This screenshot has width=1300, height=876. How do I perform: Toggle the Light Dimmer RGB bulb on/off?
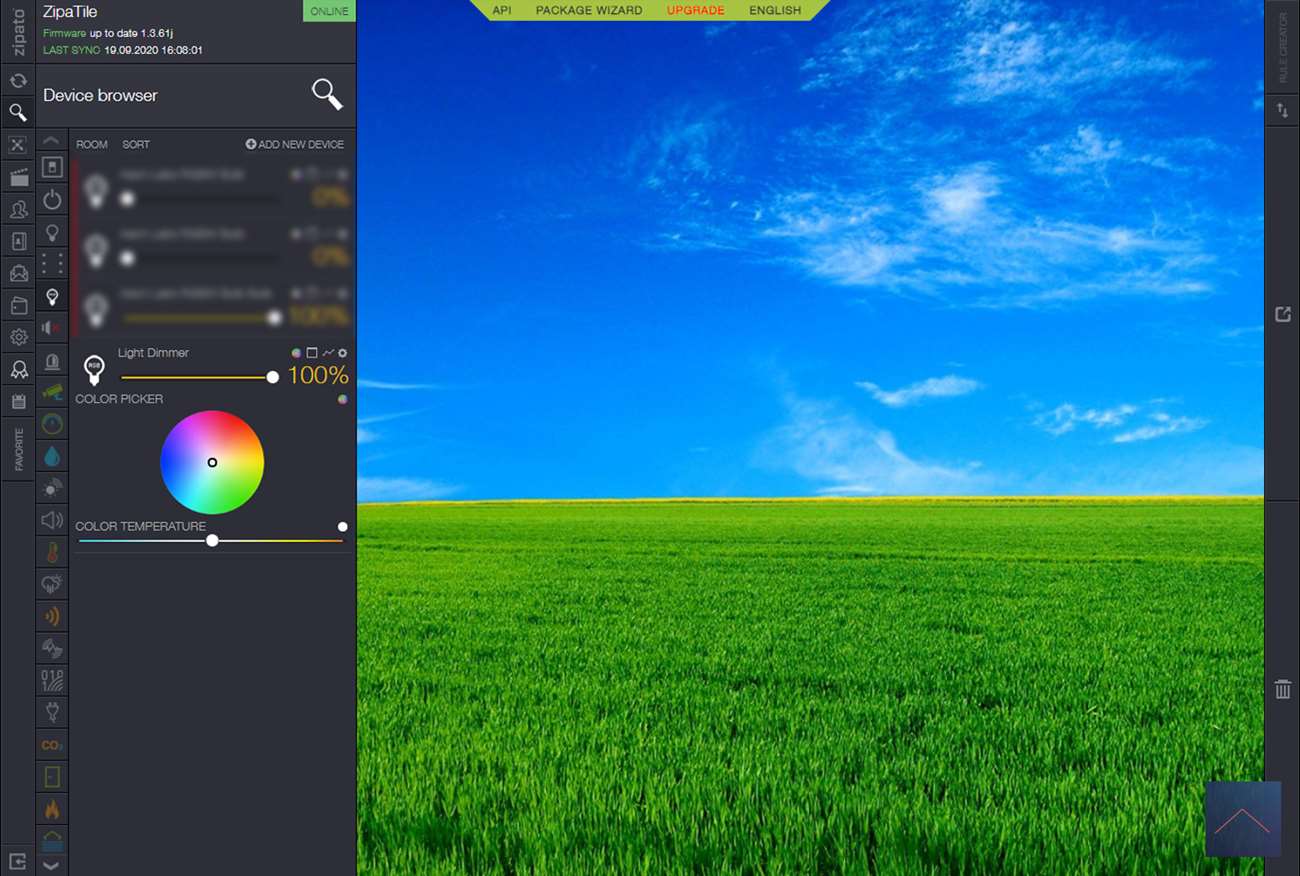point(94,368)
